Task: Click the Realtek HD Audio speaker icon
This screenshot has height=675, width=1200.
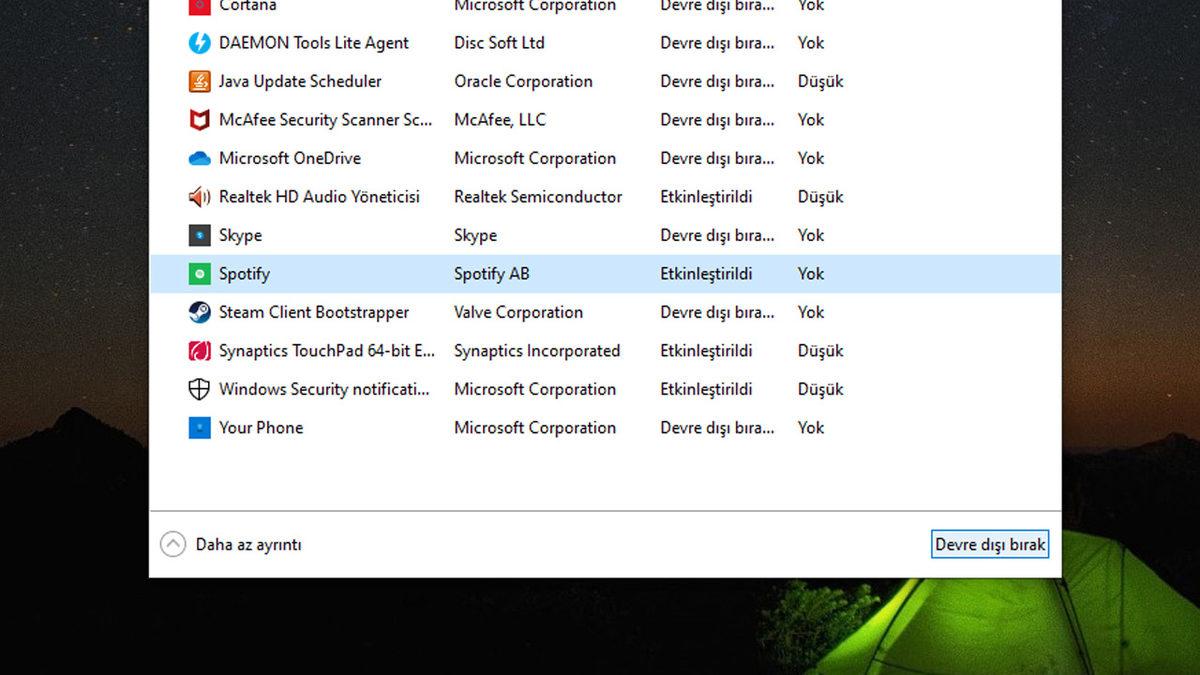Action: 199,196
